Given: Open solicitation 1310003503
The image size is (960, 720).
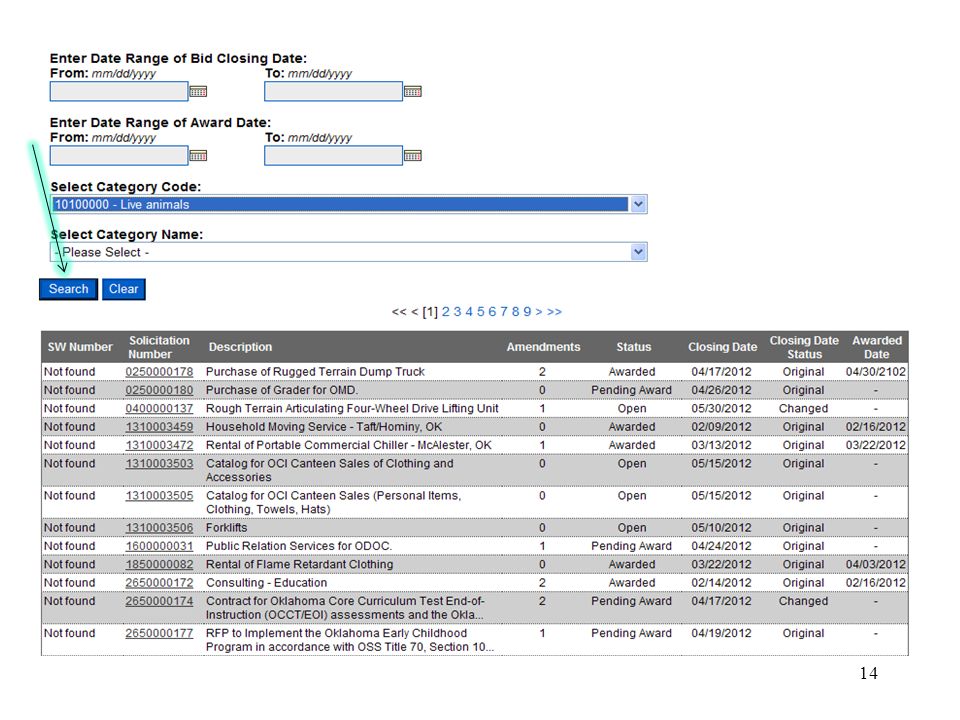Looking at the screenshot, I should point(159,463).
